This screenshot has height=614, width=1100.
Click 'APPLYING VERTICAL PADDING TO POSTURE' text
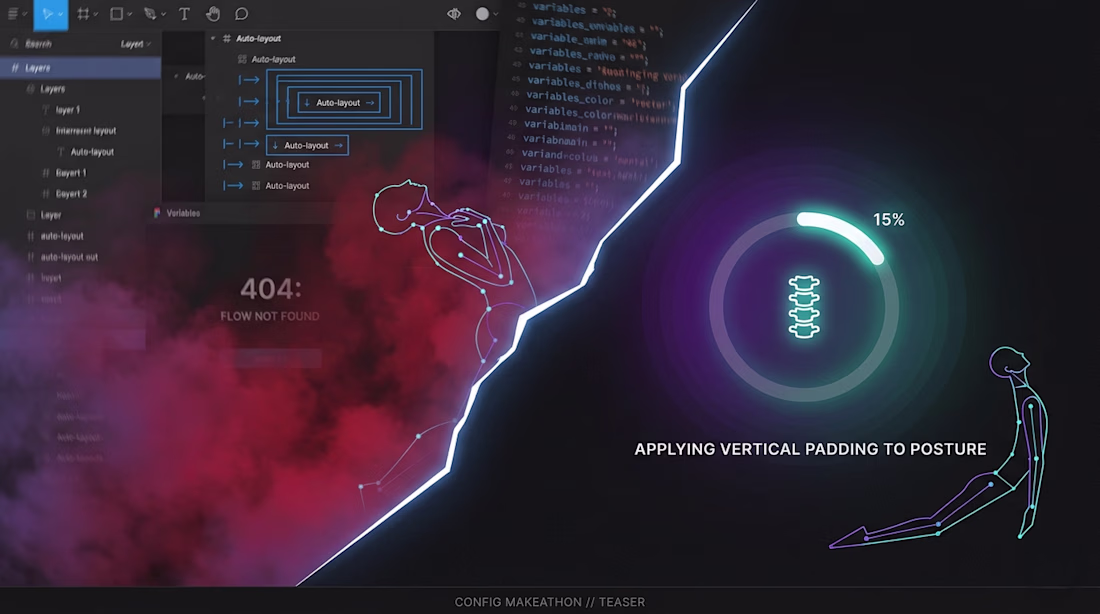[810, 449]
